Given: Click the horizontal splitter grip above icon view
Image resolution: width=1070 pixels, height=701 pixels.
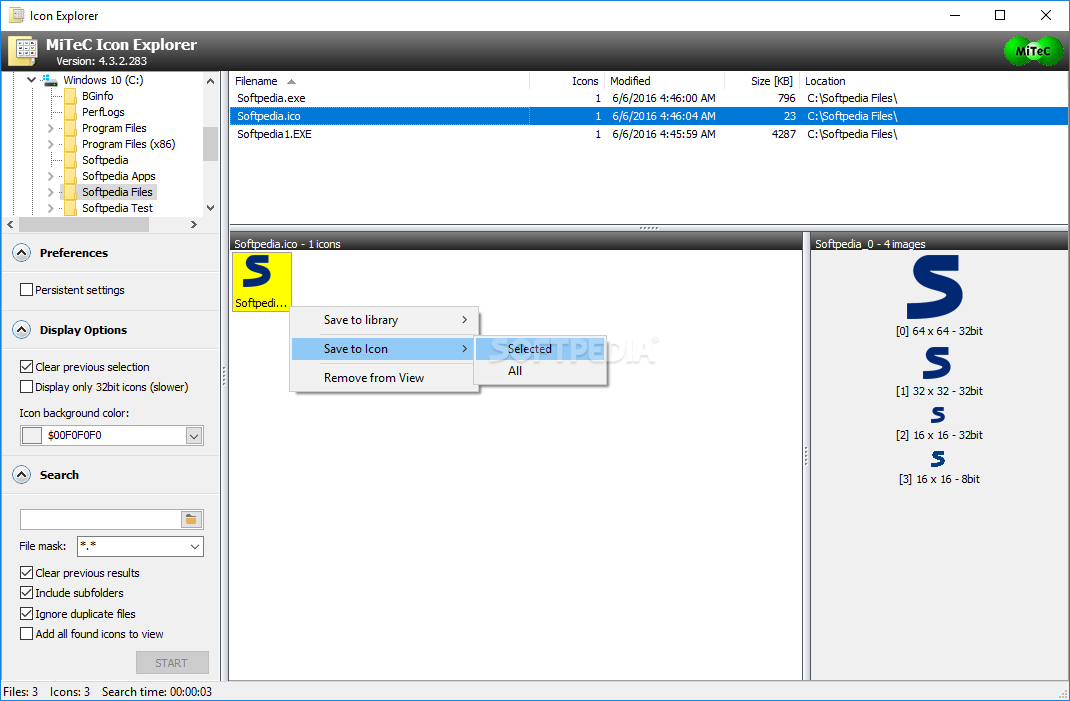Looking at the screenshot, I should pos(649,228).
